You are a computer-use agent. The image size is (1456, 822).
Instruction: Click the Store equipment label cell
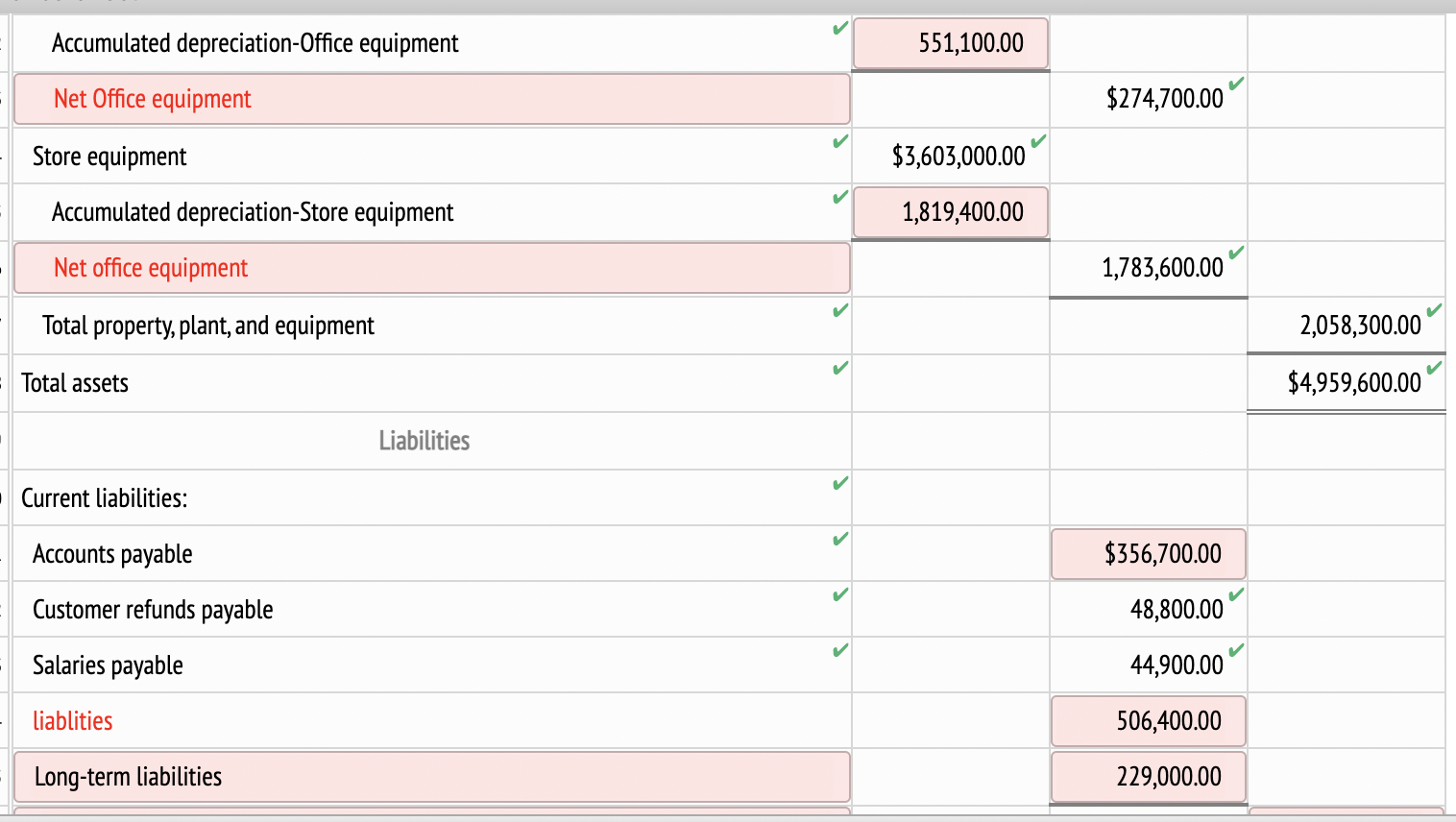(423, 156)
